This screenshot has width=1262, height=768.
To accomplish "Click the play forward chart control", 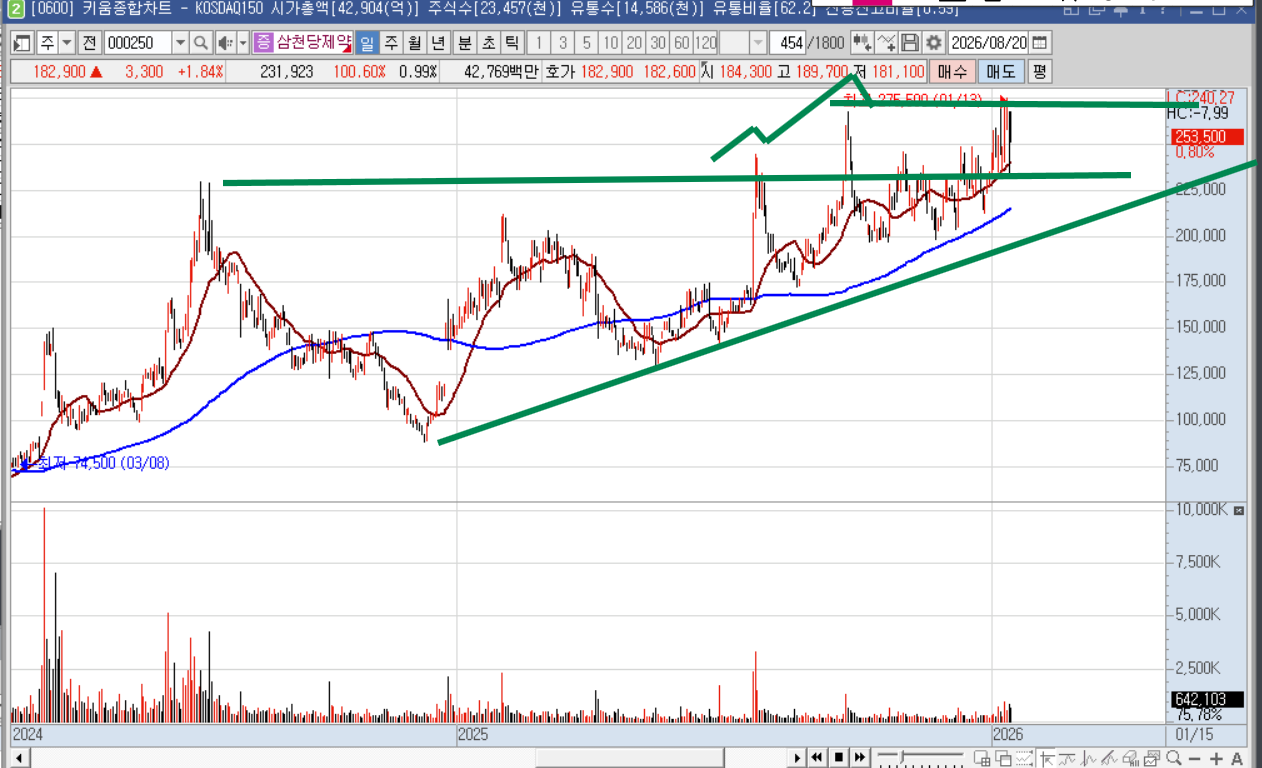I will (798, 757).
